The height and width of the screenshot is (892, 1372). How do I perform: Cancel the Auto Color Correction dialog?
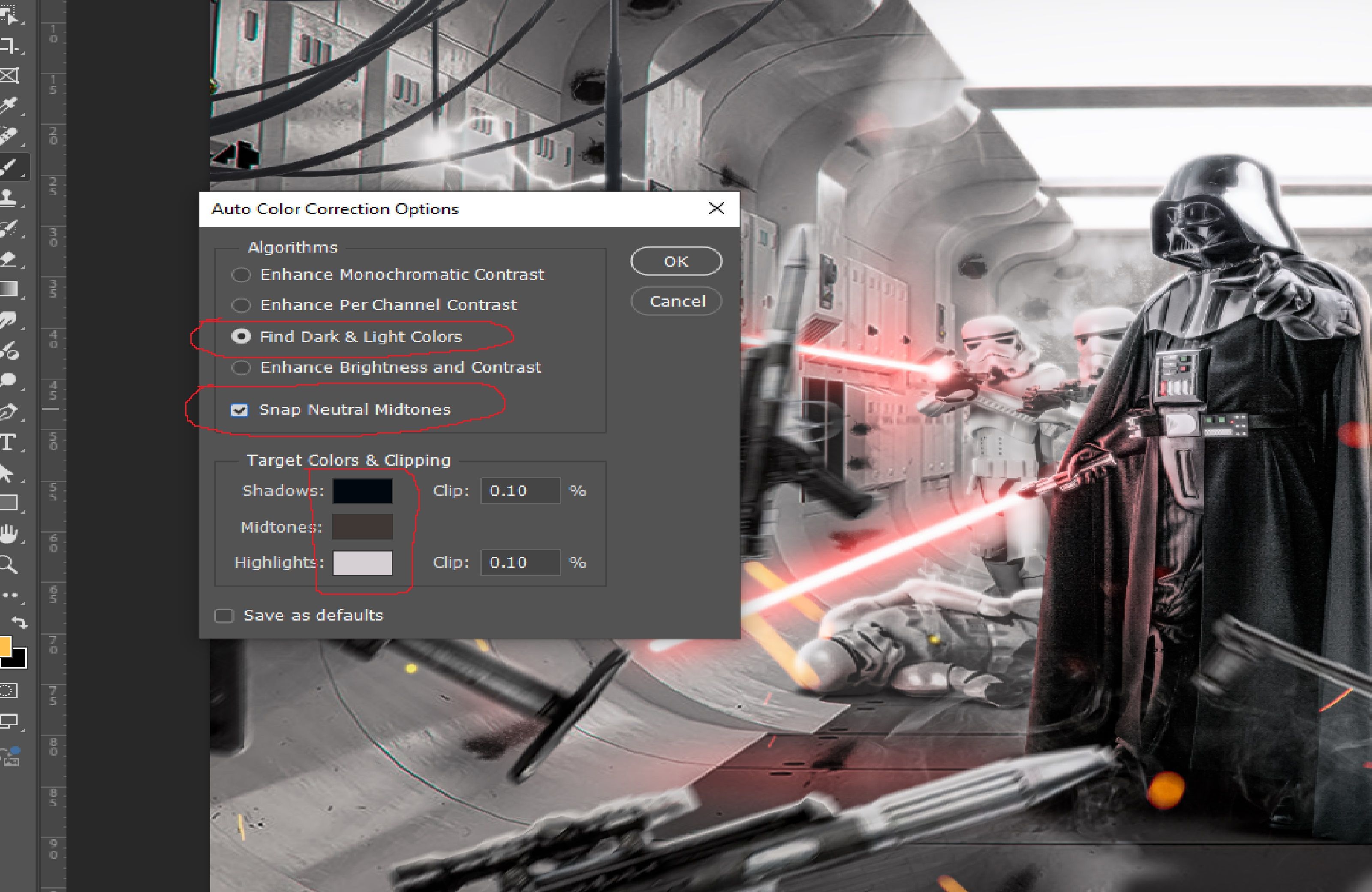coord(677,301)
